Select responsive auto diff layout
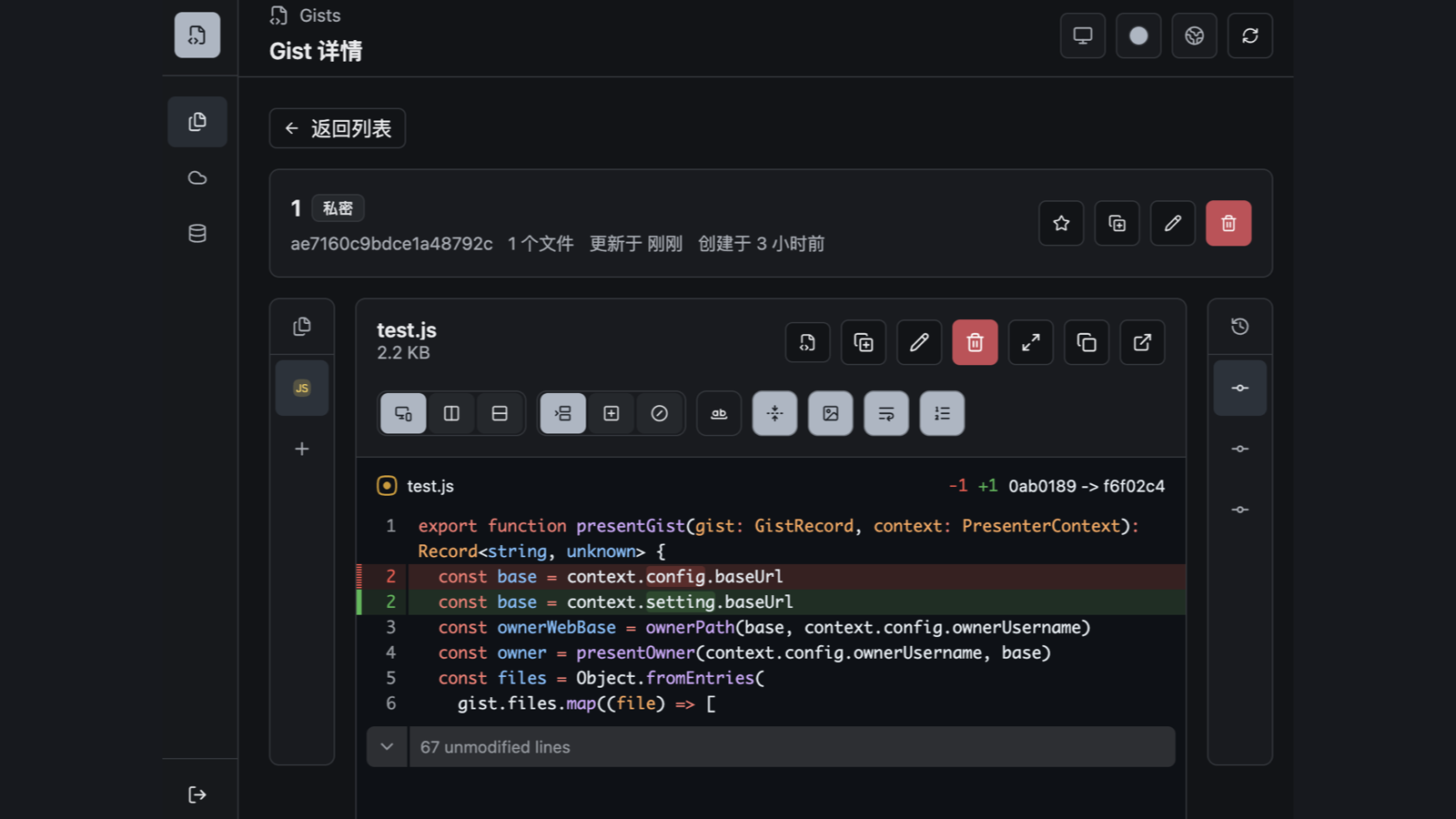The height and width of the screenshot is (819, 1456). [x=403, y=413]
